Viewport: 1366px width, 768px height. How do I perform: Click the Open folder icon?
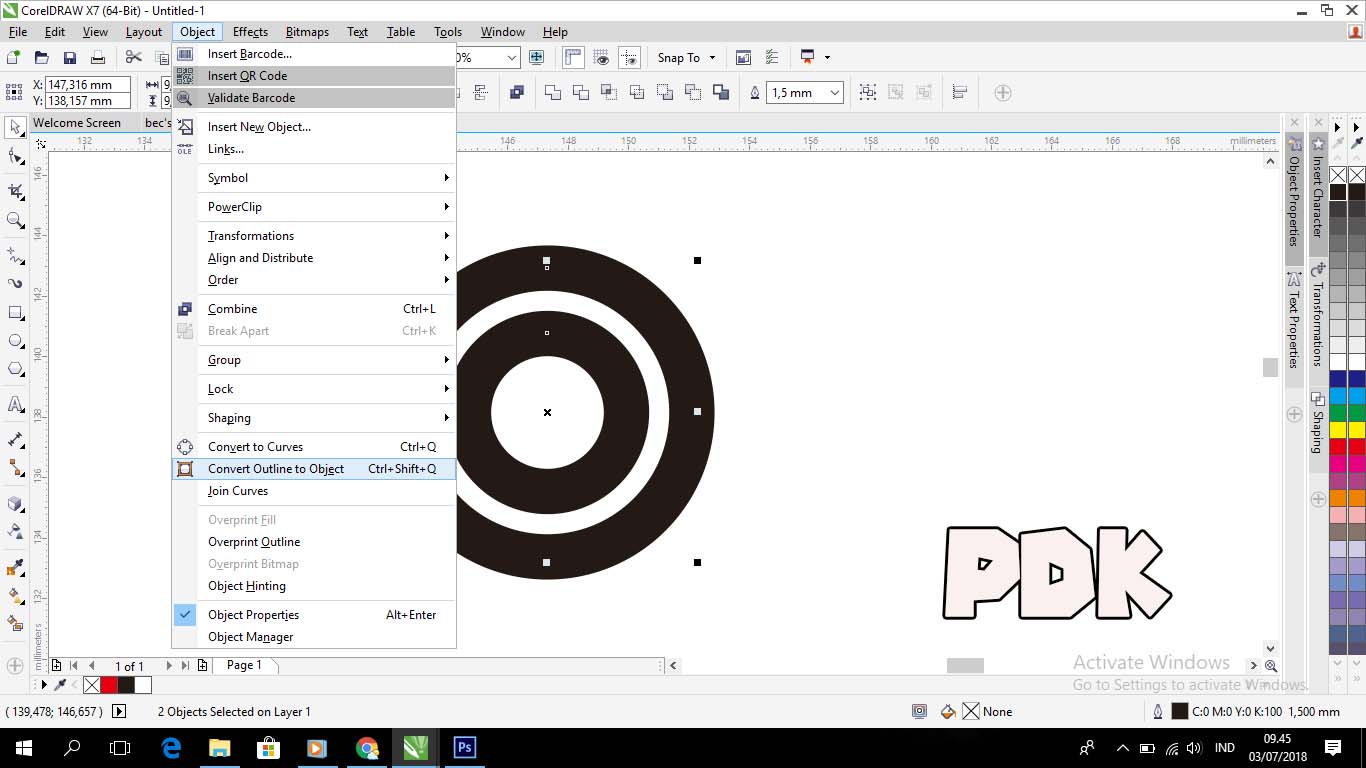pos(41,57)
